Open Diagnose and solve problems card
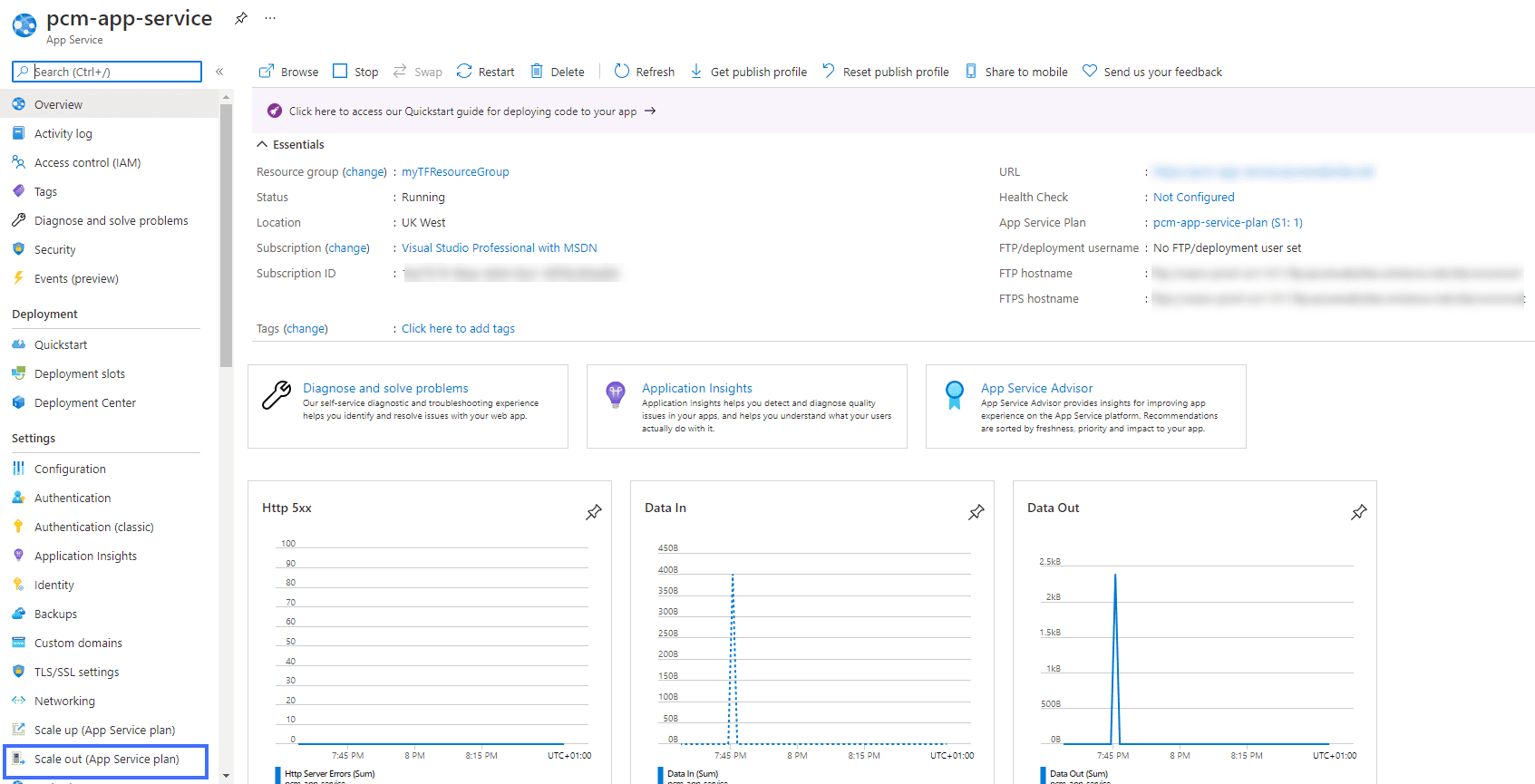1535x784 pixels. click(x=408, y=406)
